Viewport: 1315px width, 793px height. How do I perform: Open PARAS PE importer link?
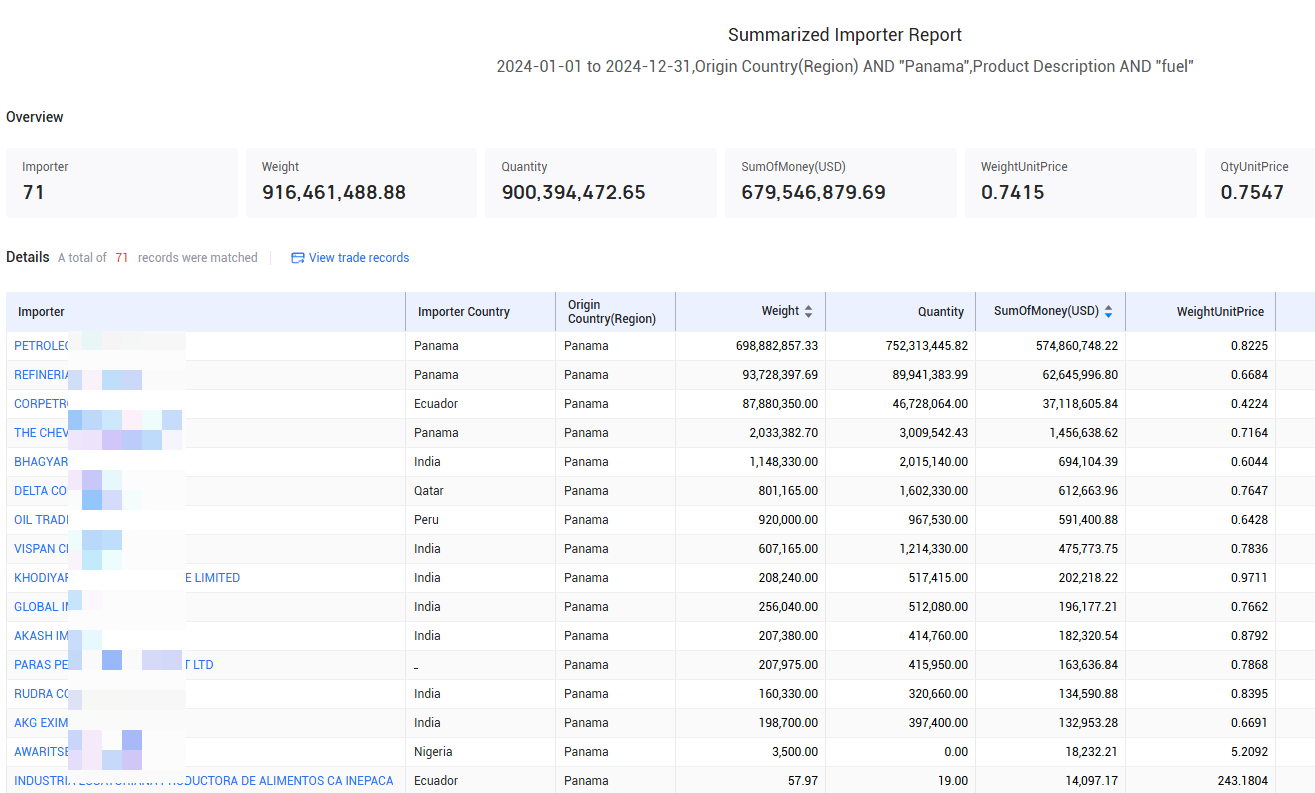[114, 665]
